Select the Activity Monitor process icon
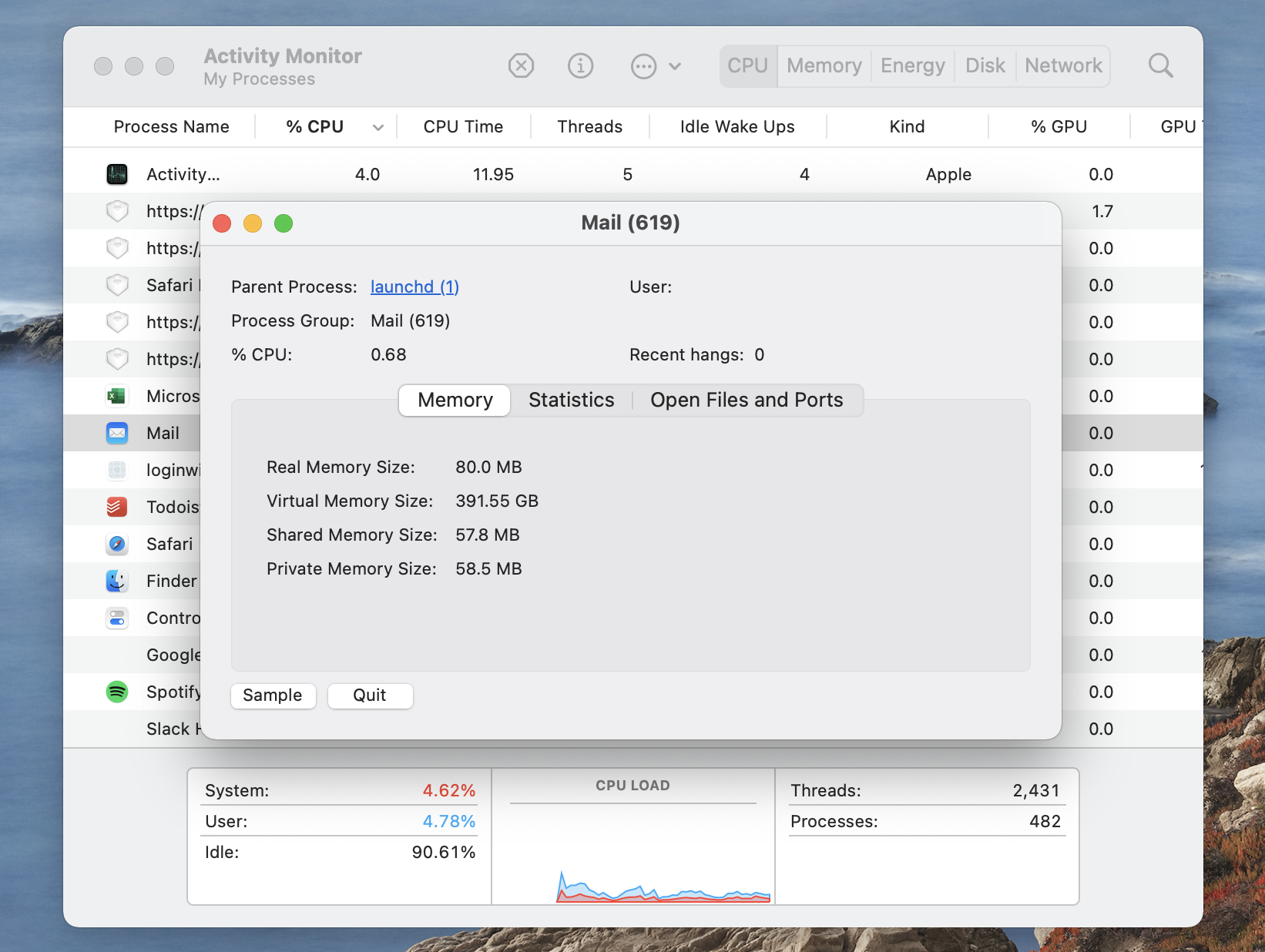Viewport: 1265px width, 952px height. point(117,174)
